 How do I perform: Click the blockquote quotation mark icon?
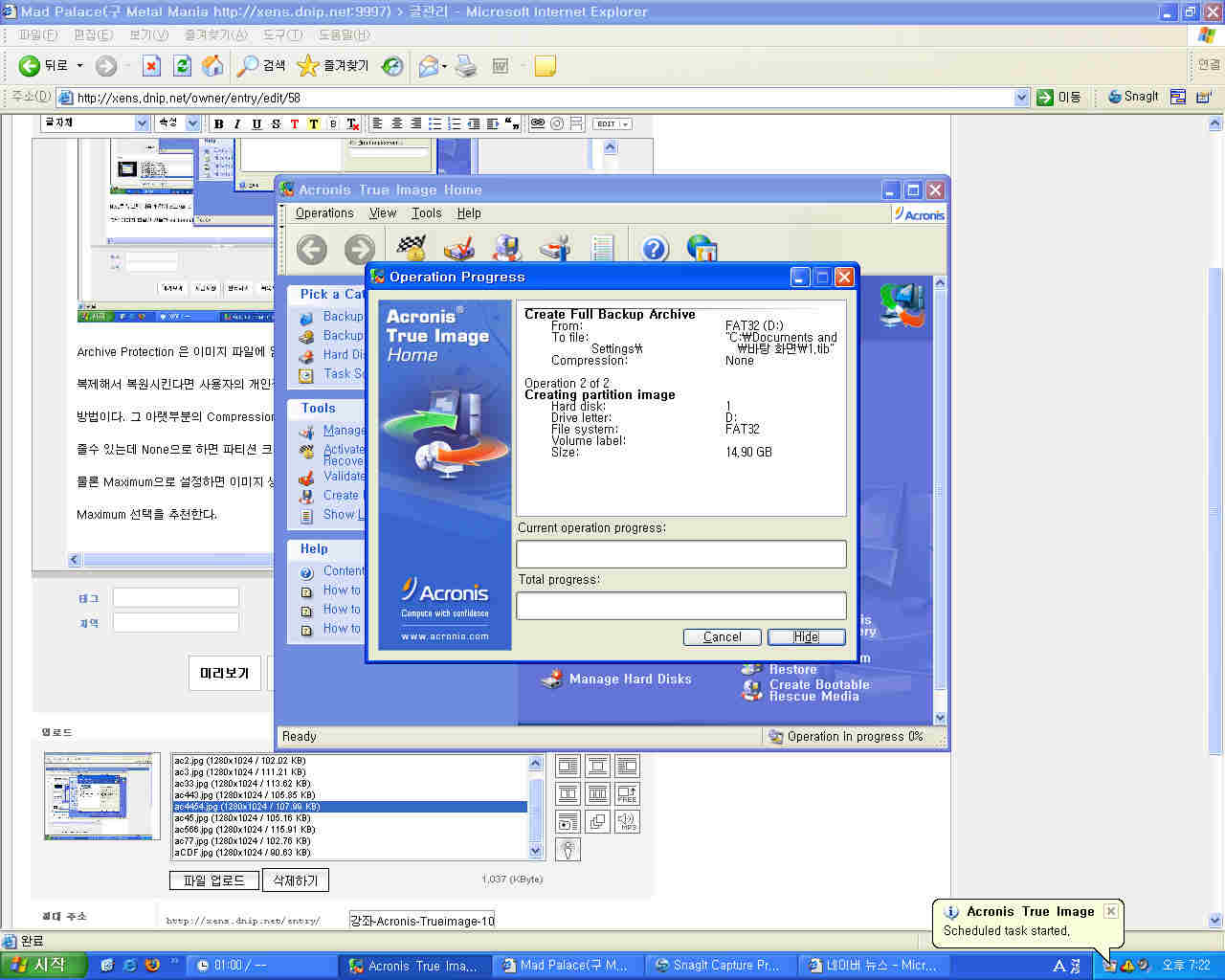[511, 123]
